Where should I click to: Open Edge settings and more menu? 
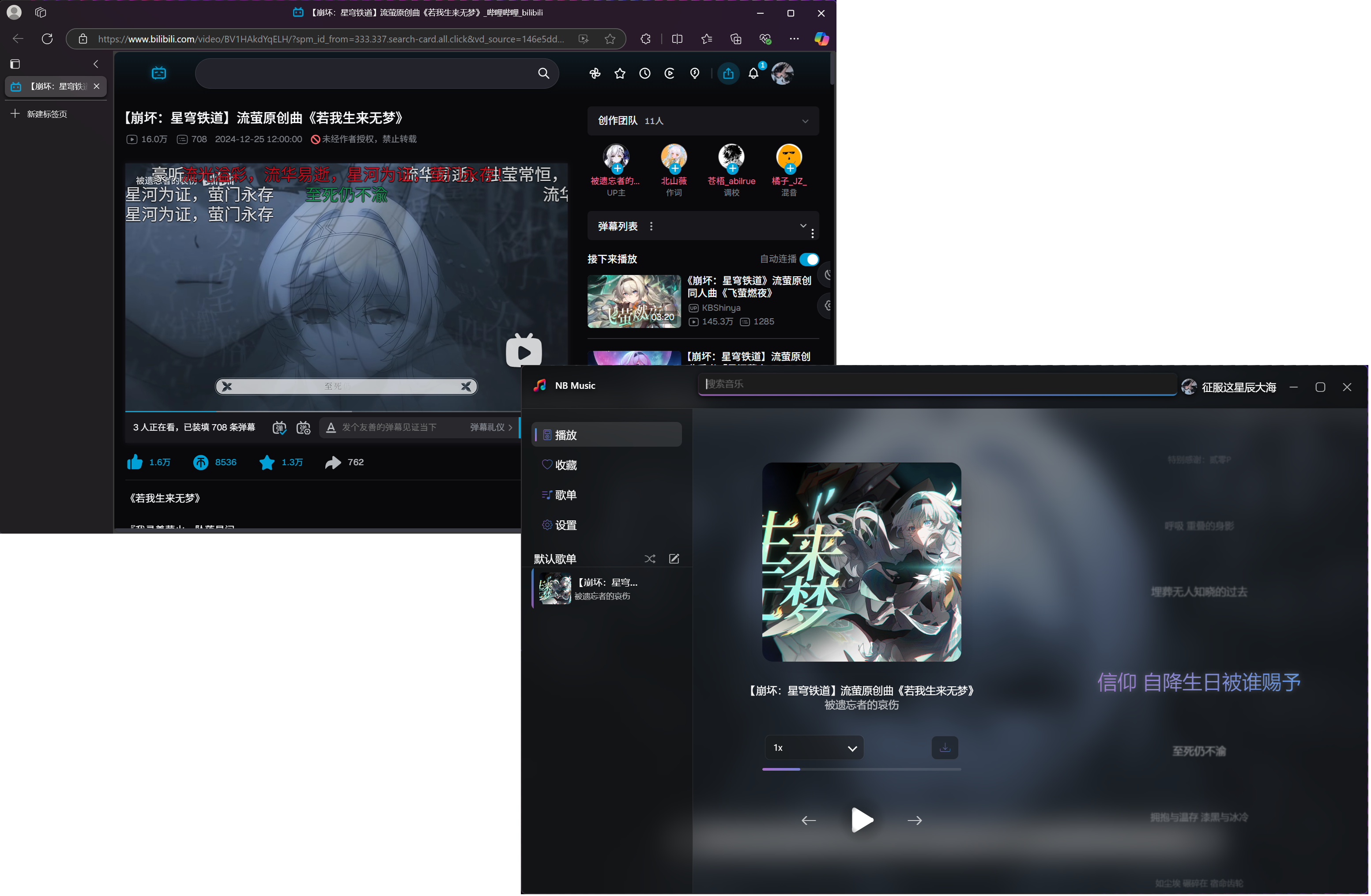tap(795, 38)
